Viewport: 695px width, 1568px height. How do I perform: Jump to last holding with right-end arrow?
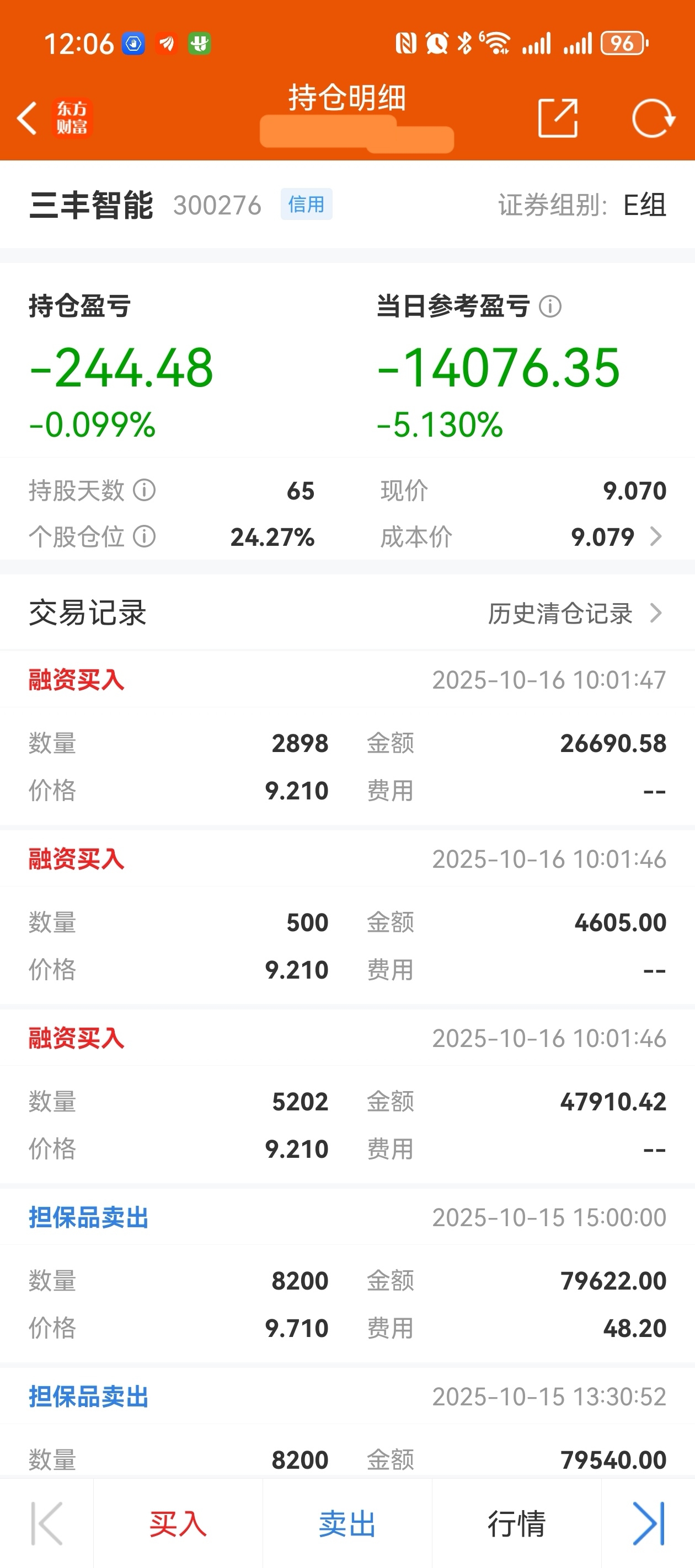coord(648,1523)
